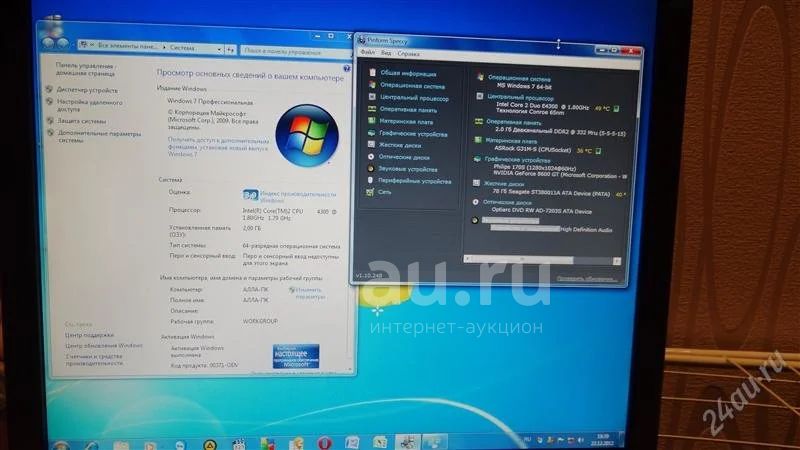Click the check for updates link in Speccy
The image size is (800, 450).
[x=587, y=279]
